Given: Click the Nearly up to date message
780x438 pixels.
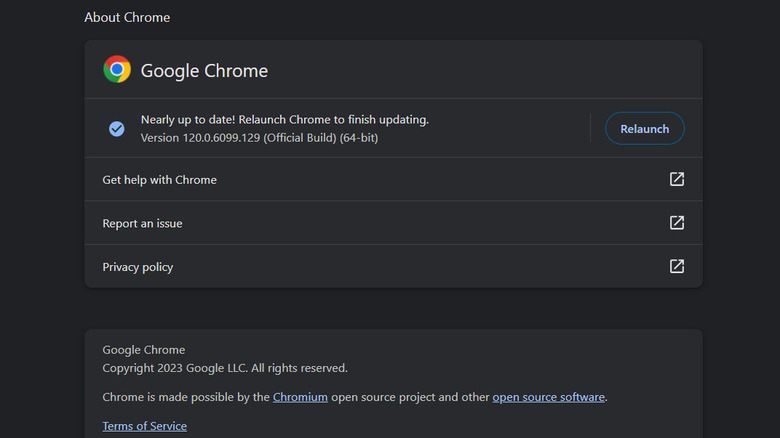Looking at the screenshot, I should pyautogui.click(x=285, y=120).
